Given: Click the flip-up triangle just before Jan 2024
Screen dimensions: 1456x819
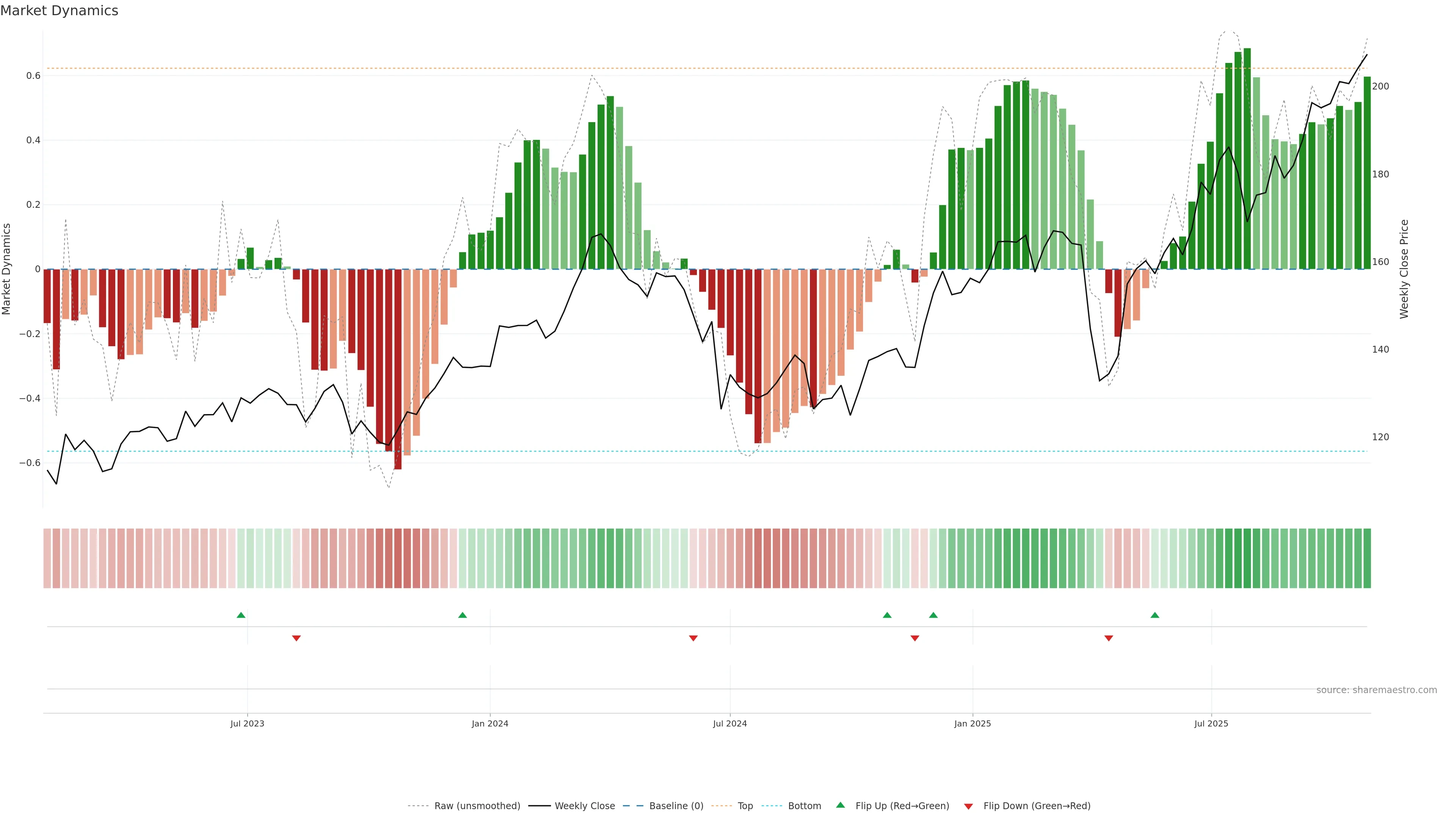Looking at the screenshot, I should (462, 615).
